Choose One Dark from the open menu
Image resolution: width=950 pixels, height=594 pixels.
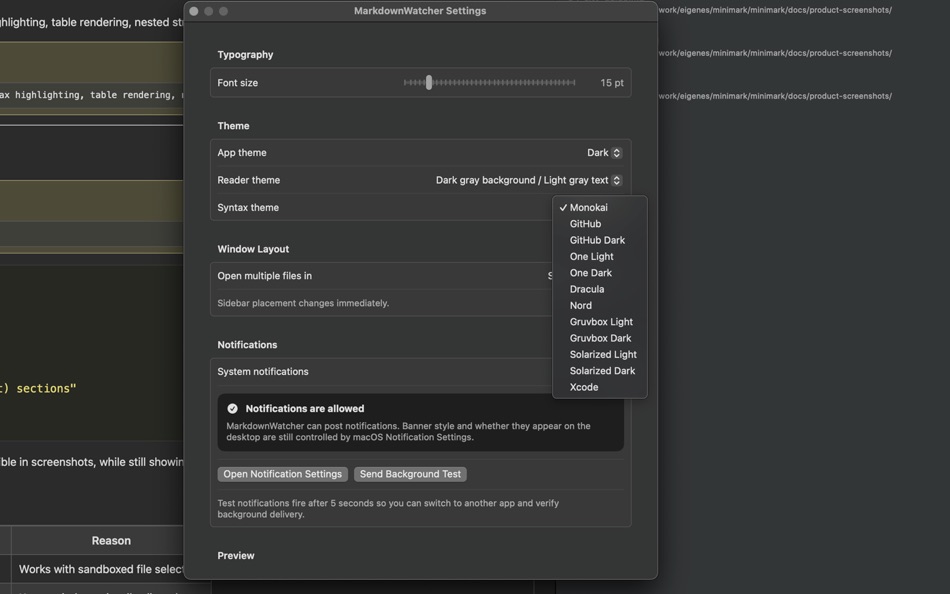(x=590, y=272)
